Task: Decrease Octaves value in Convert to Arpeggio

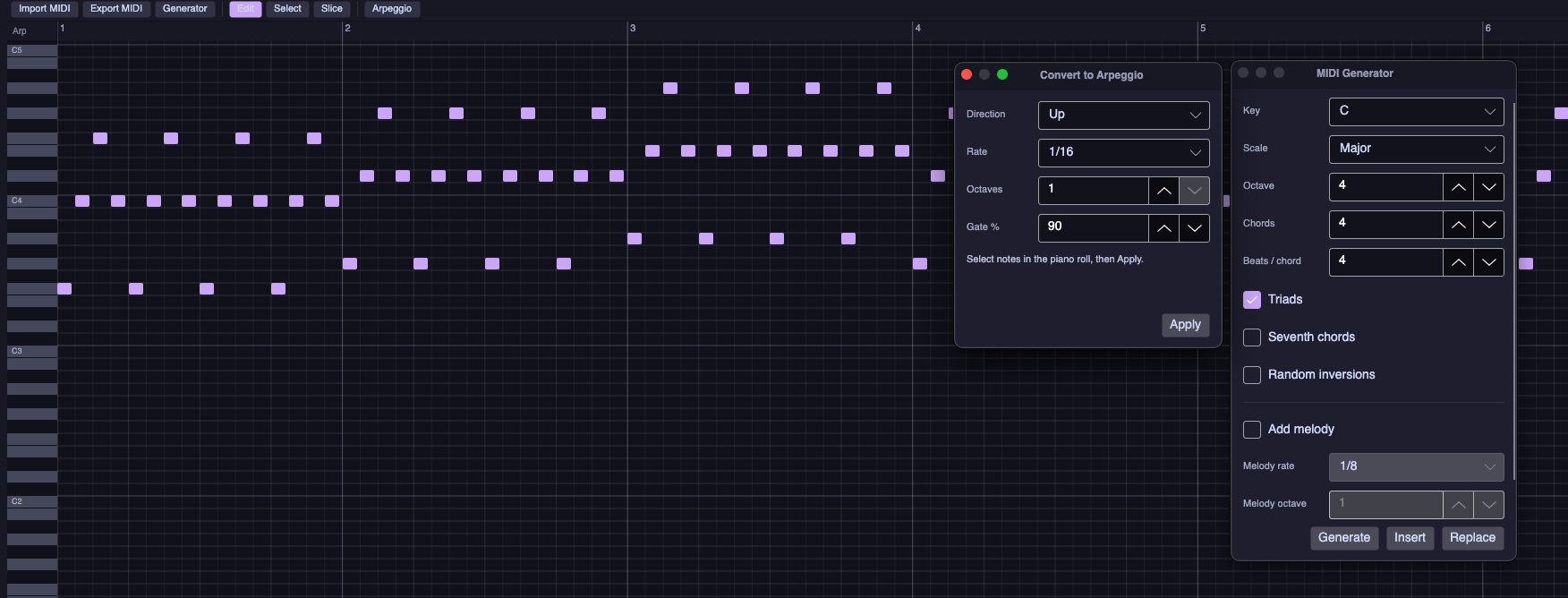Action: [1194, 191]
